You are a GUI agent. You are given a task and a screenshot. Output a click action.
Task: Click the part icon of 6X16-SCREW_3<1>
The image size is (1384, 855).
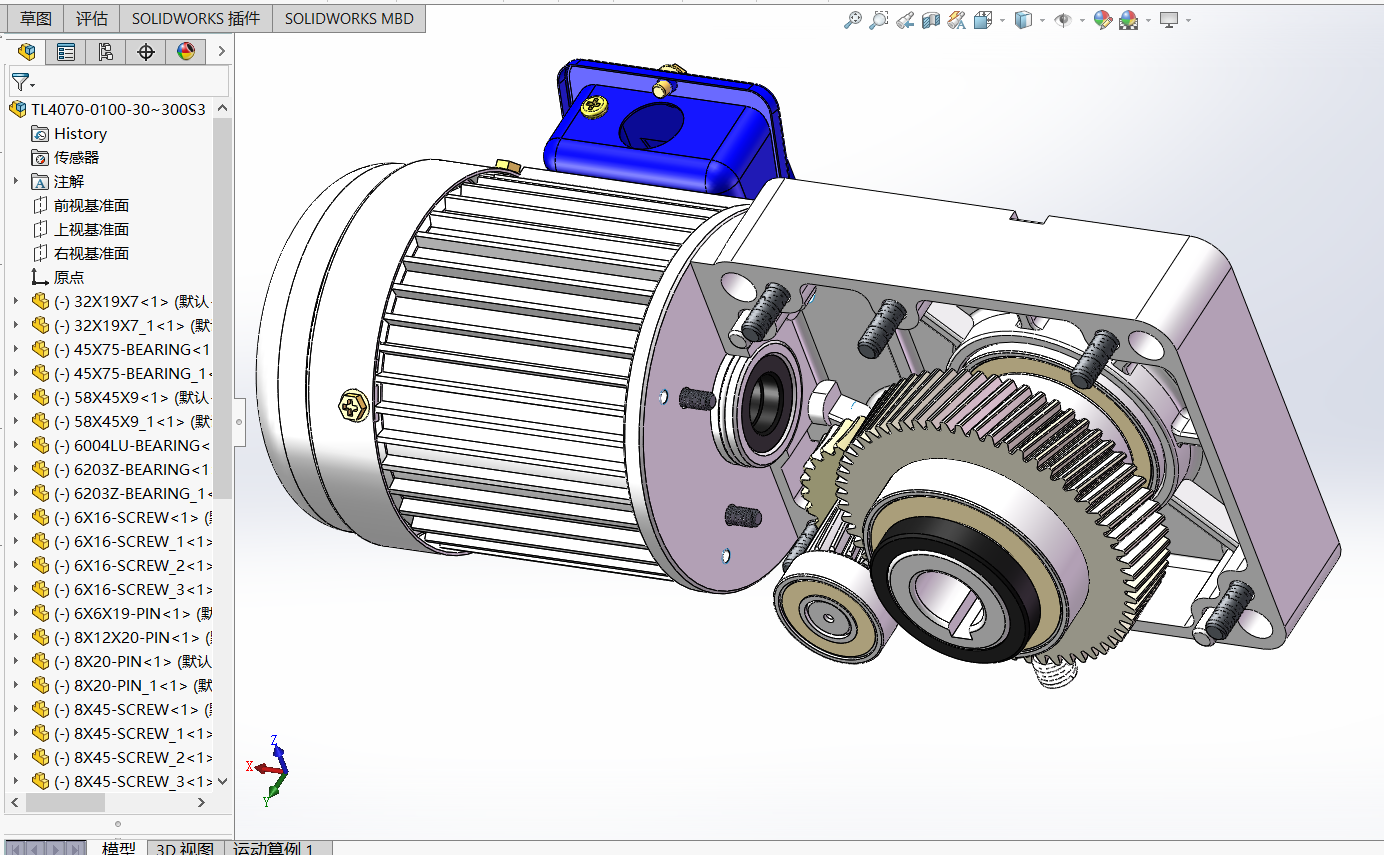[40, 589]
